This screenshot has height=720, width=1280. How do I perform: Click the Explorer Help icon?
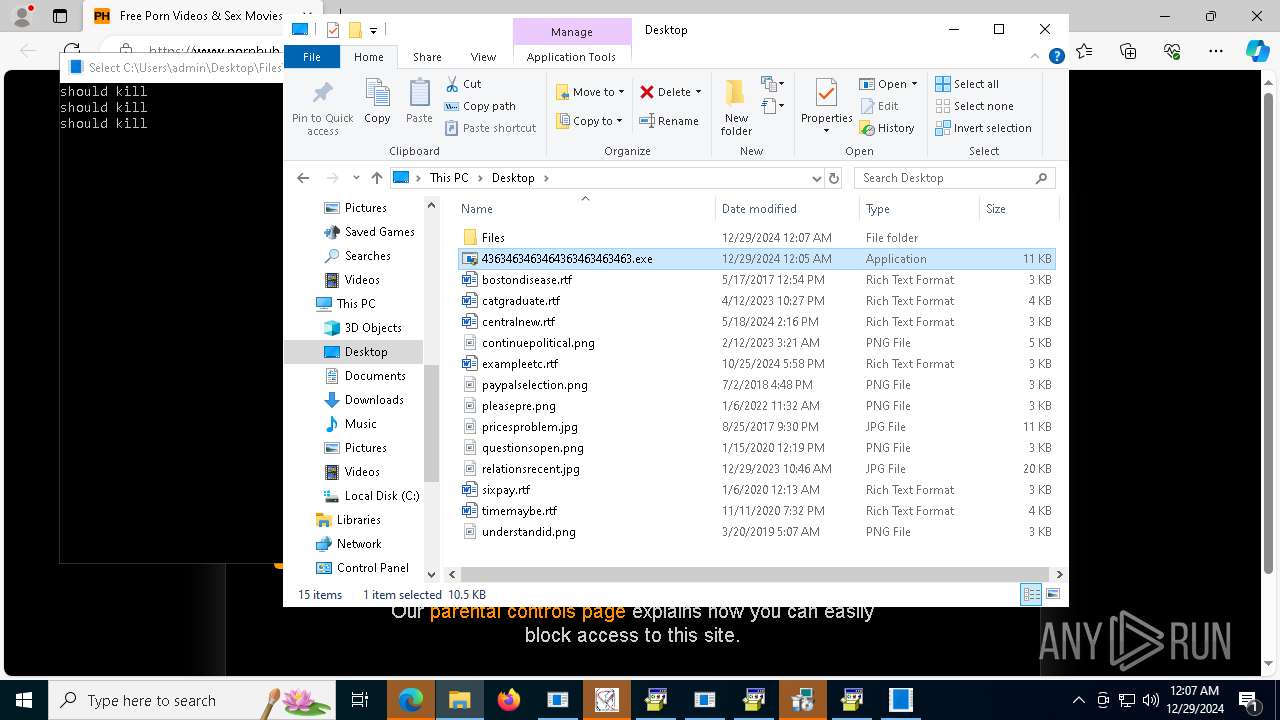[1056, 57]
